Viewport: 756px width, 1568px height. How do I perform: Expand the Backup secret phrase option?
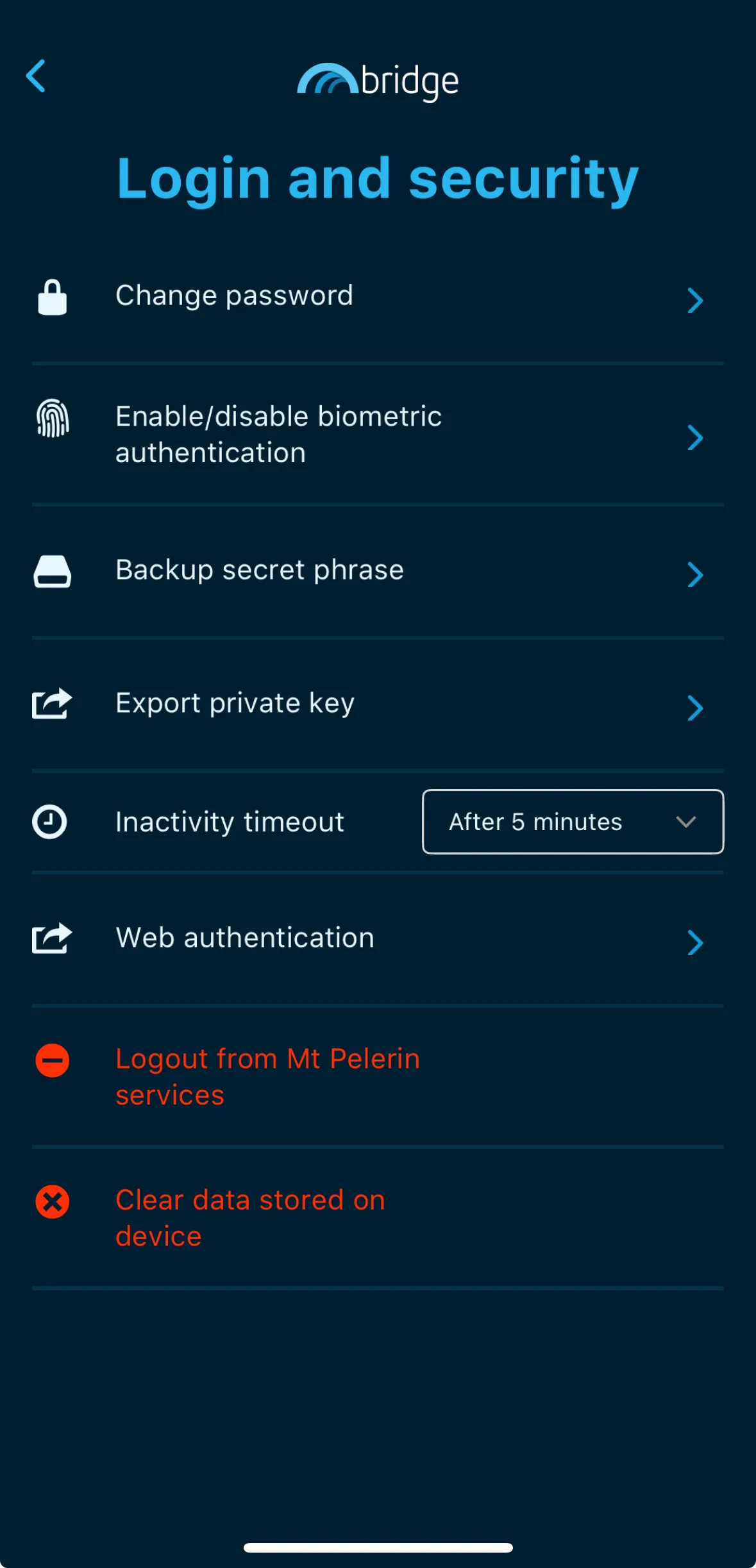tap(696, 575)
